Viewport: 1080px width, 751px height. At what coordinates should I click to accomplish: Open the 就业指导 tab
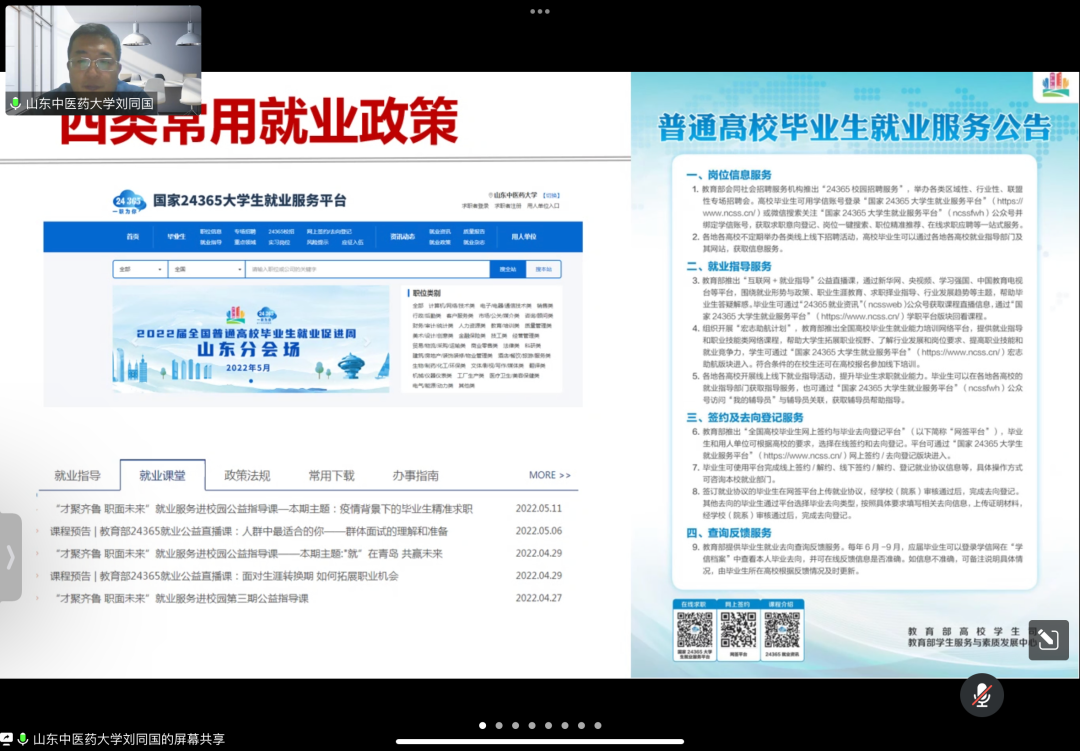coord(77,475)
